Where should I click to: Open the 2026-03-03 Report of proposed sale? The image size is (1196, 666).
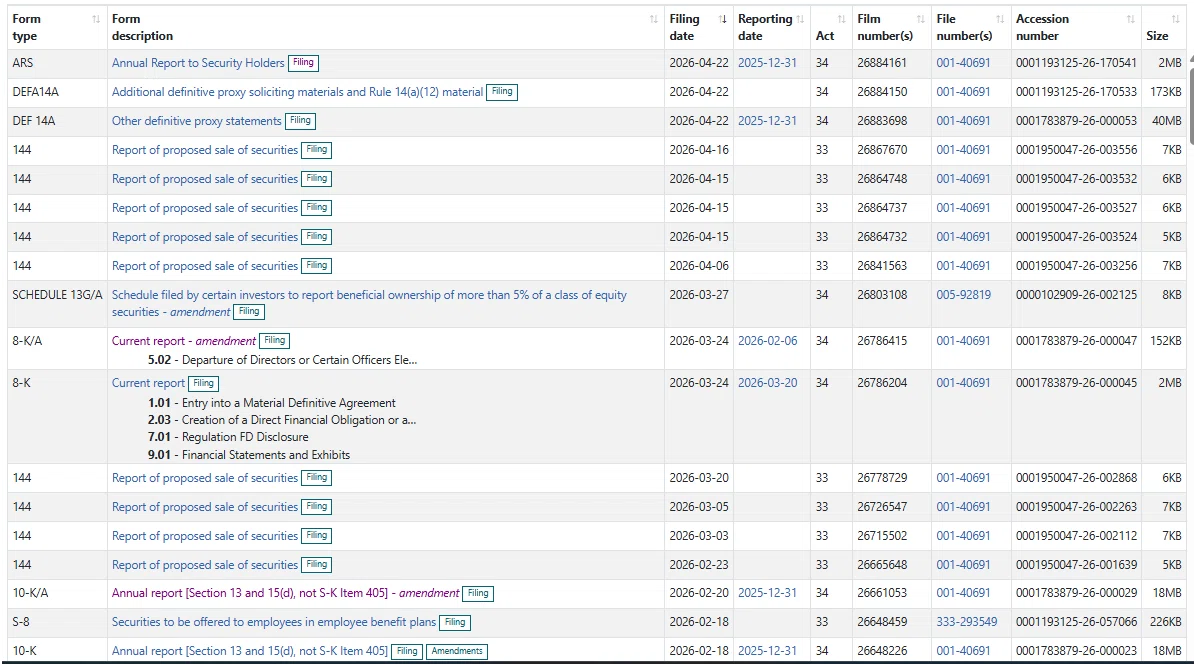[204, 536]
